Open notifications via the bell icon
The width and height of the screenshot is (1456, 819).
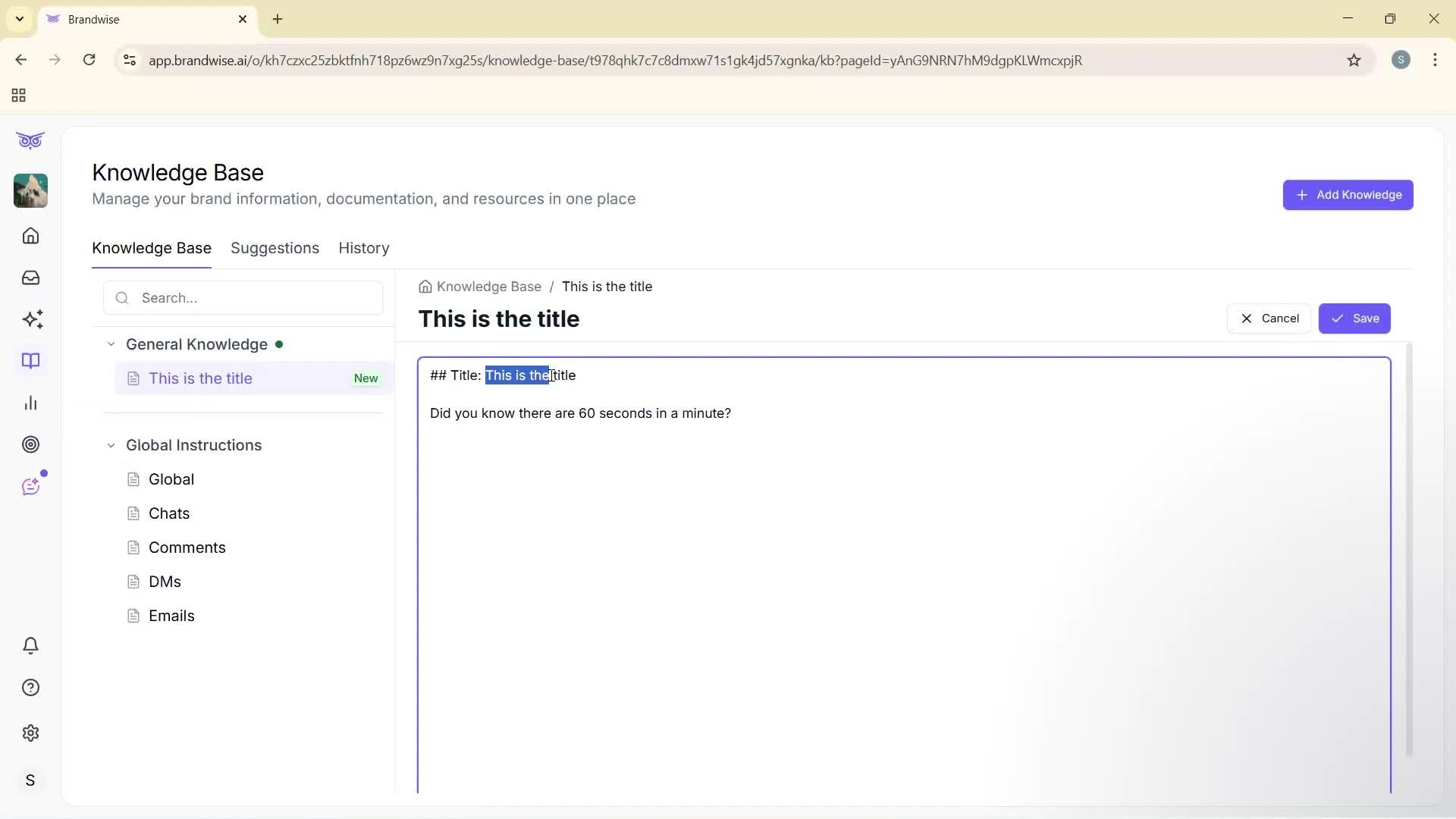click(x=30, y=645)
